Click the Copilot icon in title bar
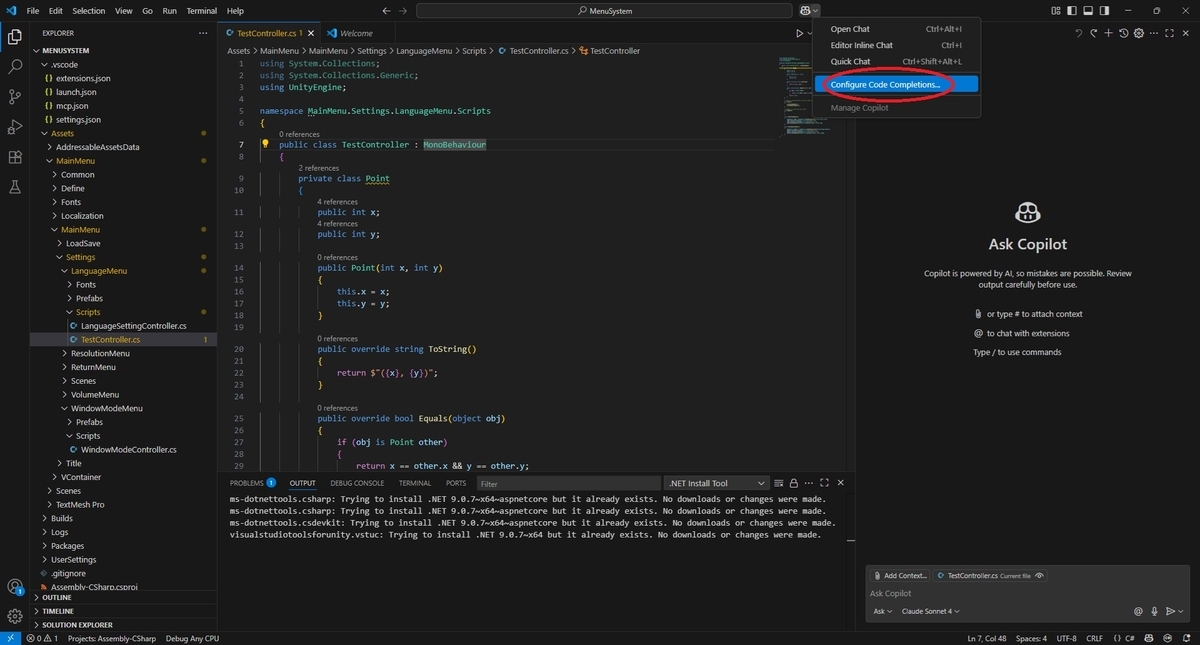Image resolution: width=1200 pixels, height=645 pixels. pos(805,10)
